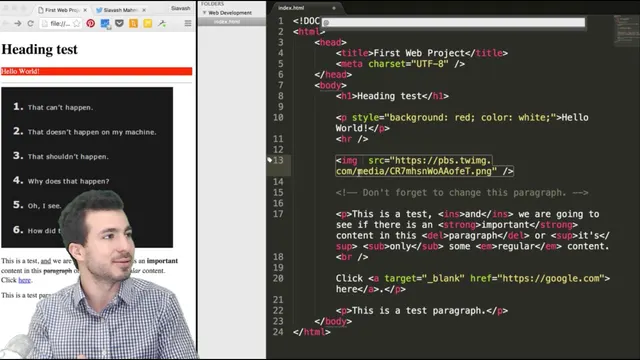Click the rendered image in the browser

87,167
